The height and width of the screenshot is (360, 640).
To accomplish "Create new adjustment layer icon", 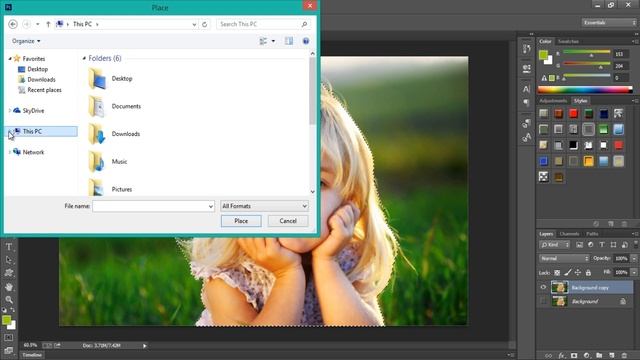I will pyautogui.click(x=587, y=356).
